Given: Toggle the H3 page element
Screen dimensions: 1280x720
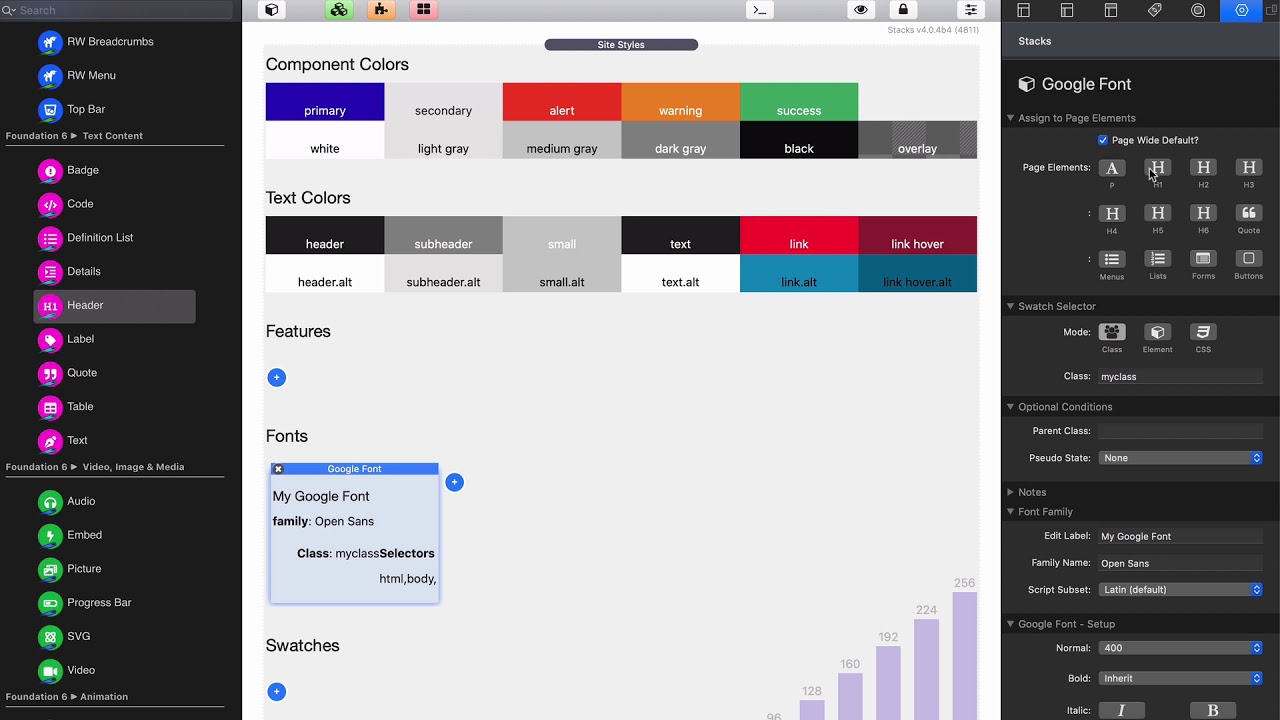Looking at the screenshot, I should tap(1249, 168).
